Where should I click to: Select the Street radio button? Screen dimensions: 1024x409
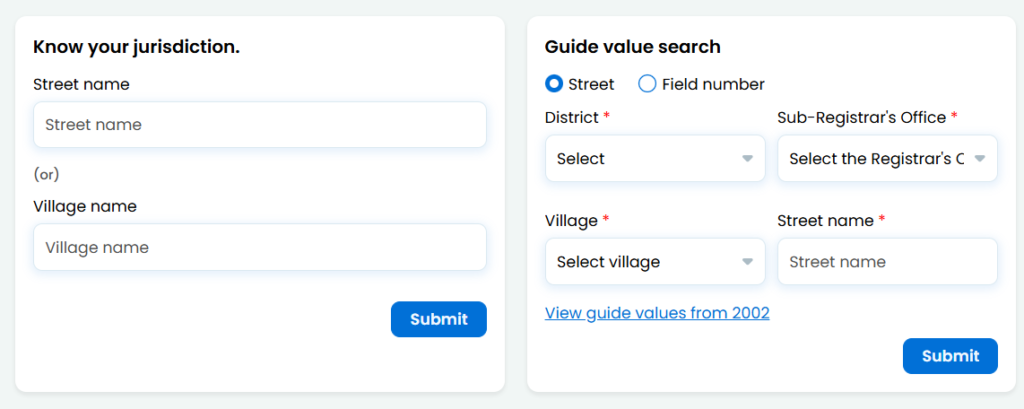[x=554, y=84]
